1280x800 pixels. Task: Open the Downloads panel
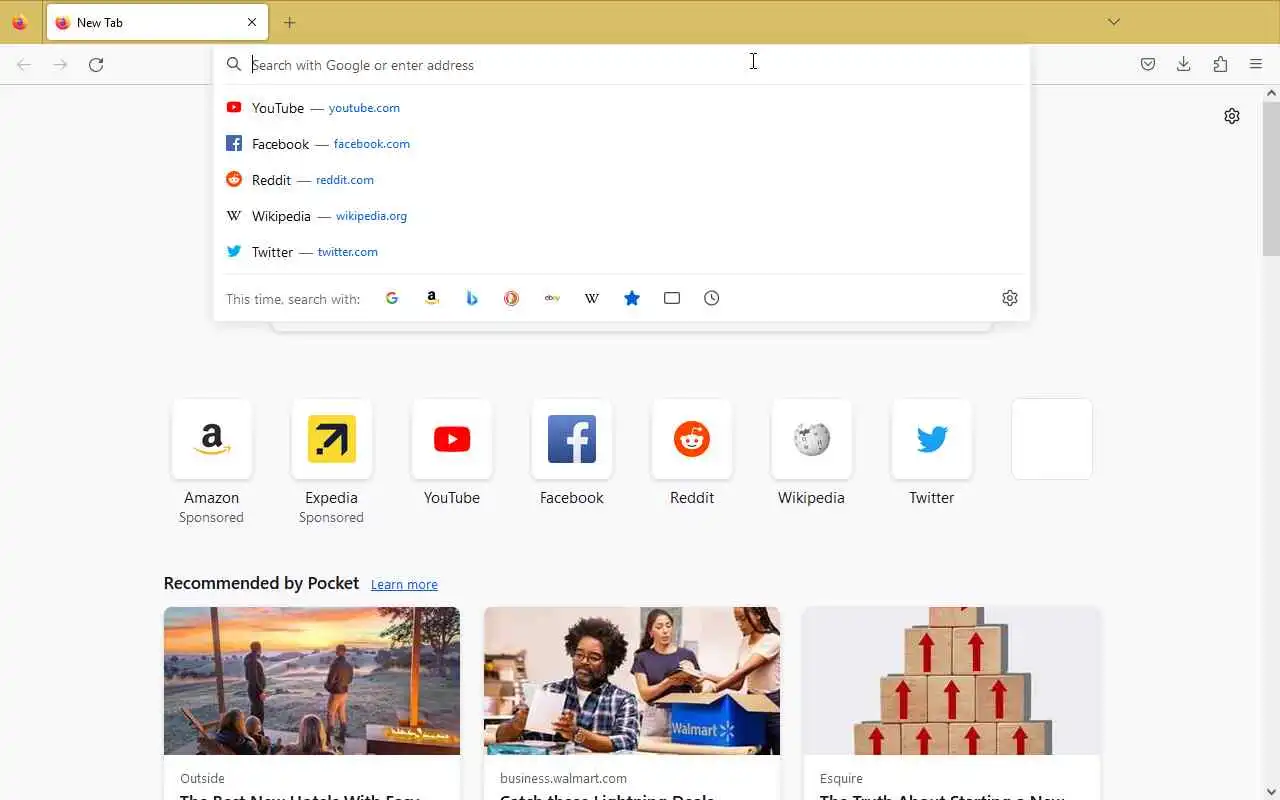(1184, 65)
